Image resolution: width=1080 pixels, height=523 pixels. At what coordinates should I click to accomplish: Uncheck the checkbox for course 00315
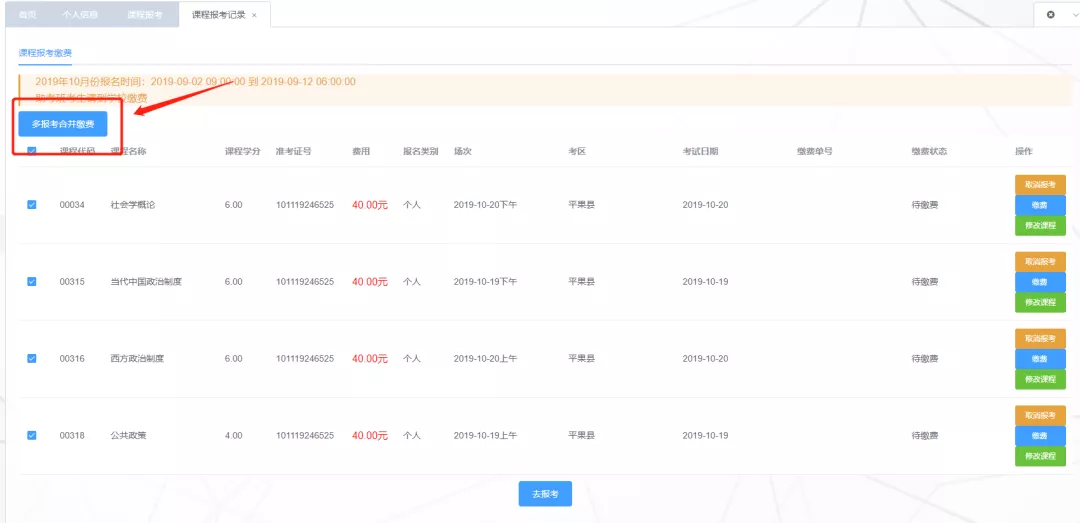pos(32,282)
